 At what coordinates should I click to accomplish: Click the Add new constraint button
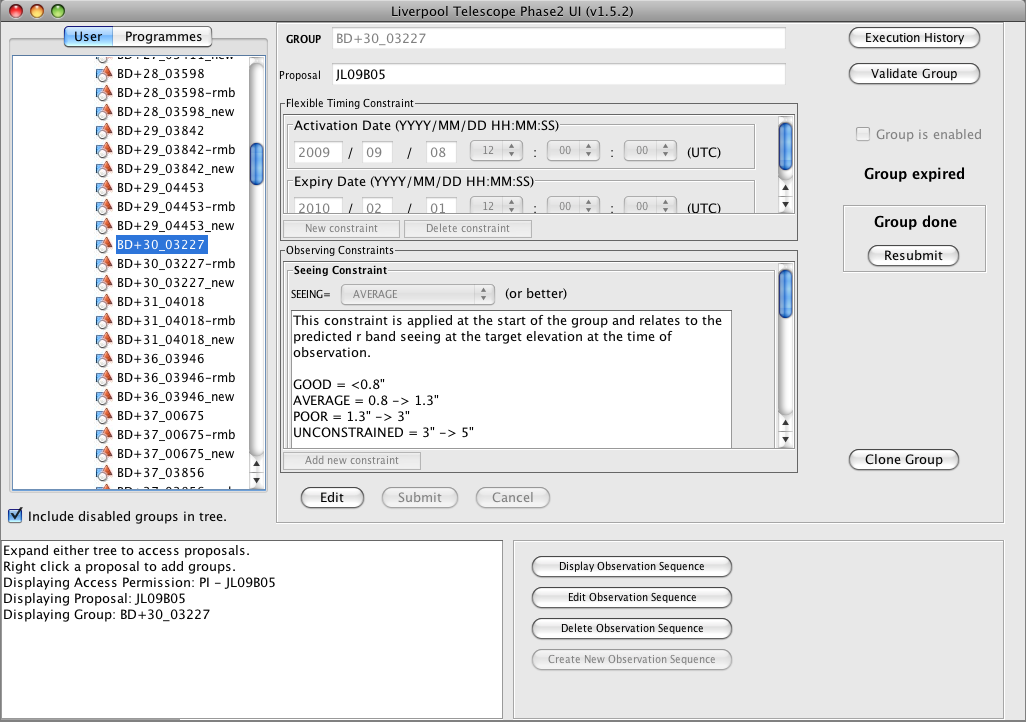351,460
